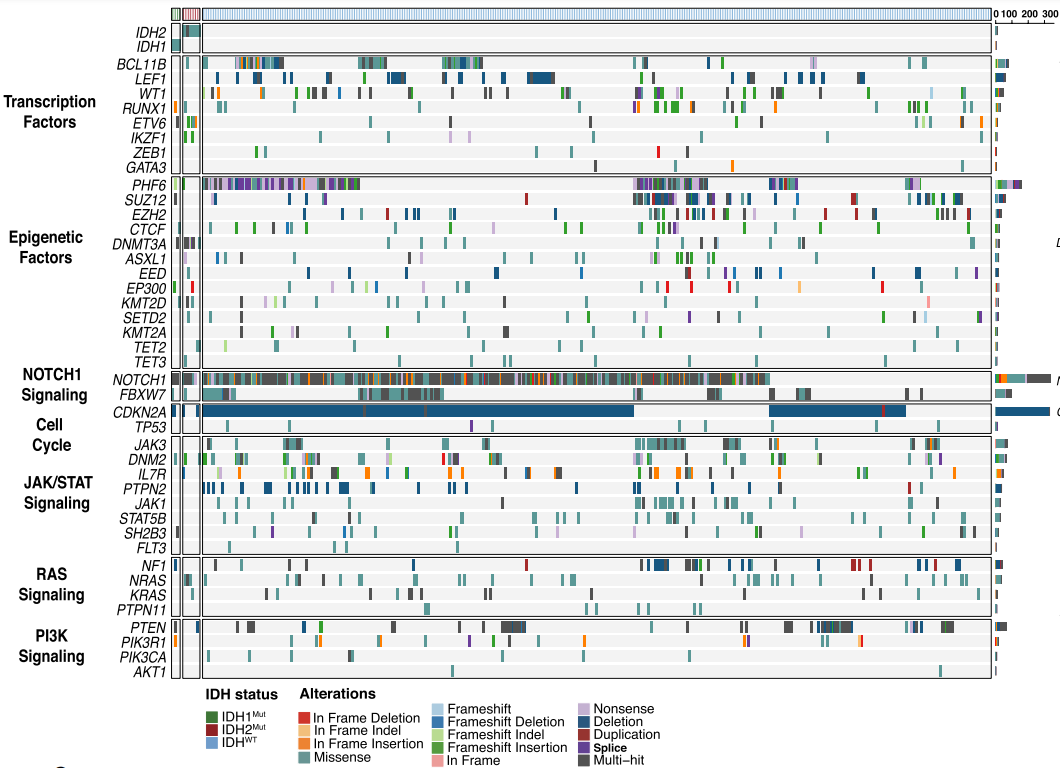Screen dimensions: 1060x768
Task: Click the Multi-hit gray legend swatch
Action: pyautogui.click(x=585, y=760)
